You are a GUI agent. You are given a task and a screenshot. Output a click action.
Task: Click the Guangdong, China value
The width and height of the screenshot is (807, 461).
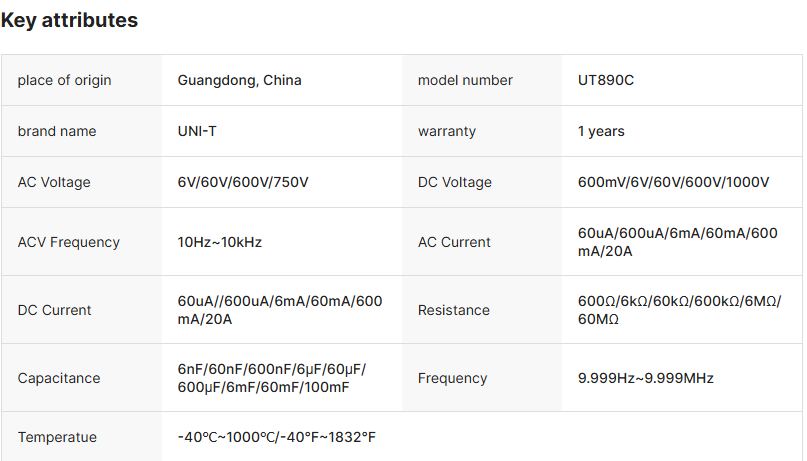point(239,80)
